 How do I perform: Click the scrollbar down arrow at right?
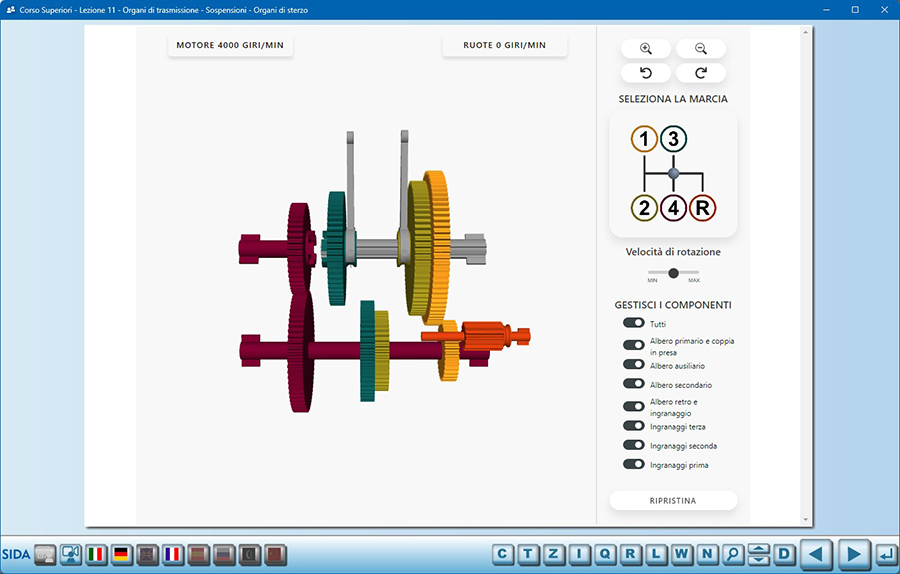pyautogui.click(x=806, y=520)
